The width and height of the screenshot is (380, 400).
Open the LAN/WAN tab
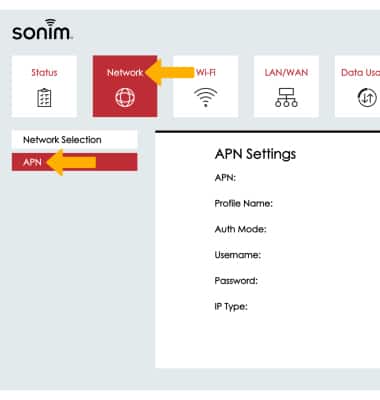click(286, 86)
